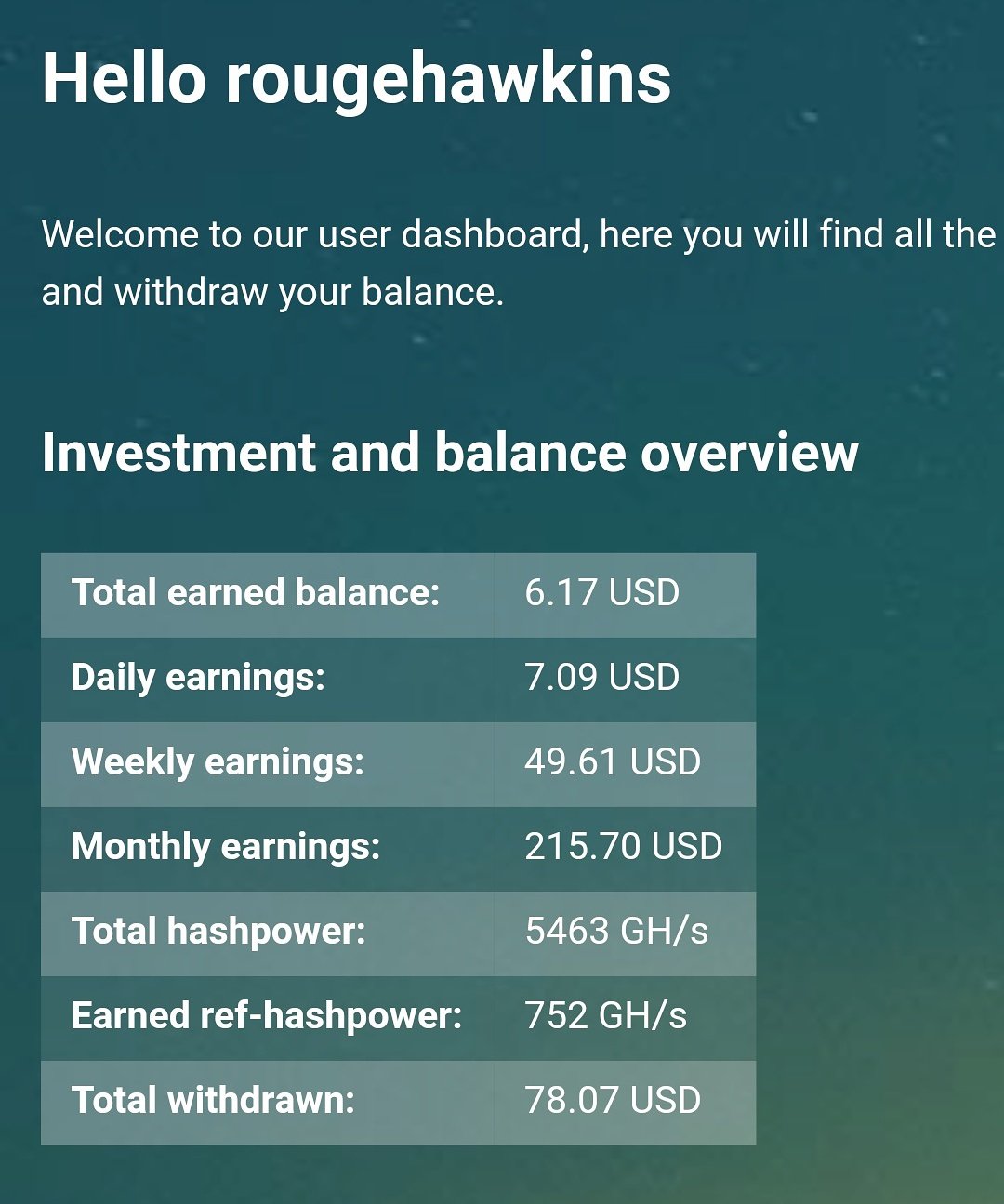Click the 215.70 USD monthly value
This screenshot has width=1004, height=1204.
click(x=623, y=846)
